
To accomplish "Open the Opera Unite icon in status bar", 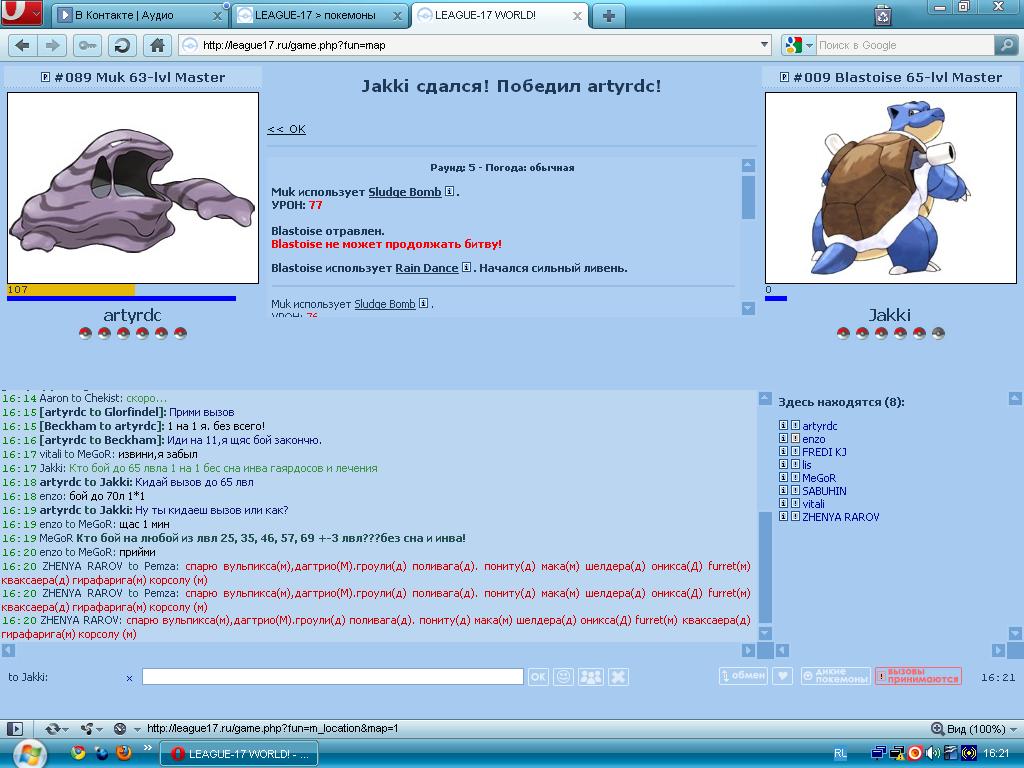I will click(86, 728).
